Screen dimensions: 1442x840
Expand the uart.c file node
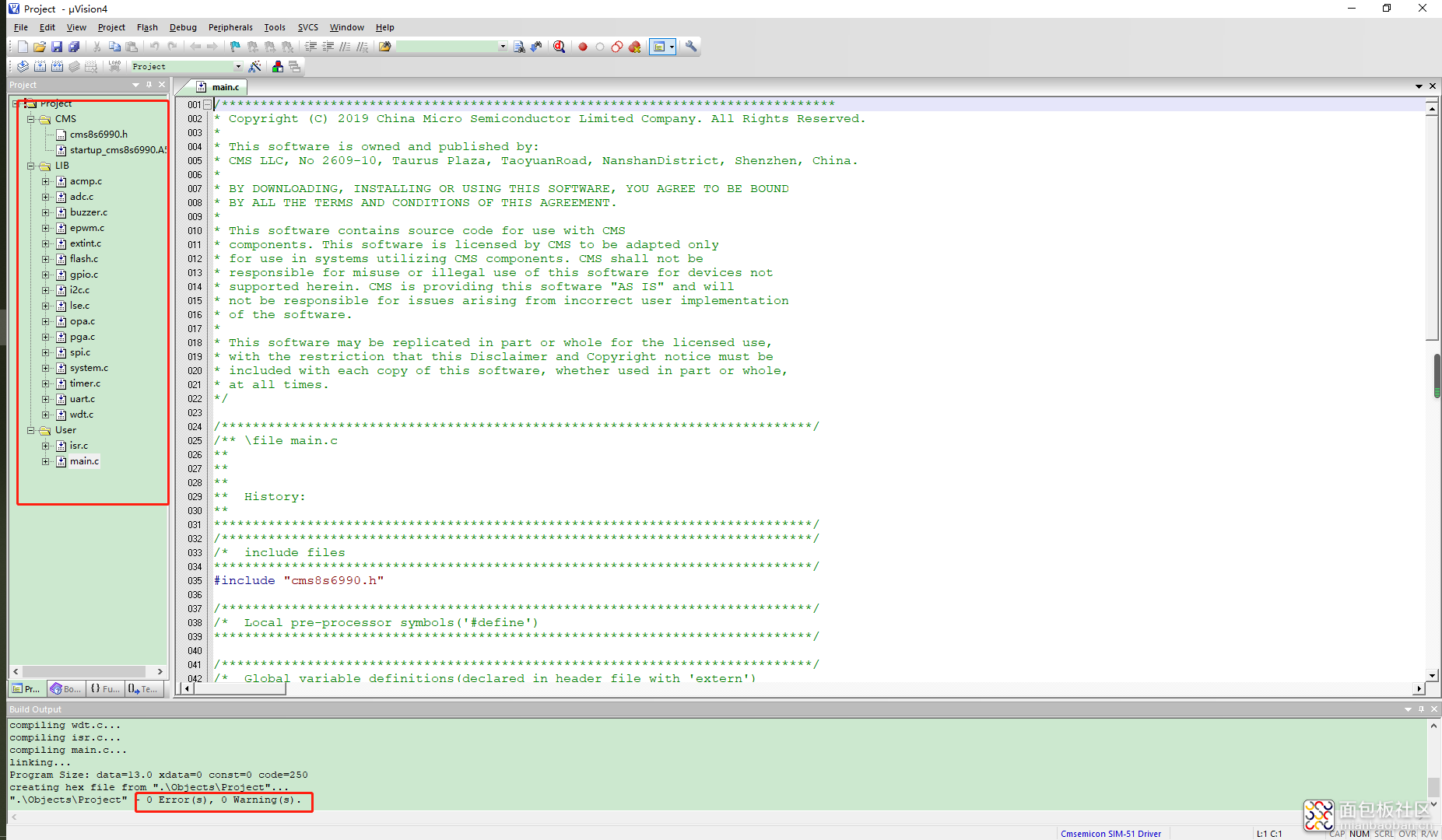click(x=46, y=399)
